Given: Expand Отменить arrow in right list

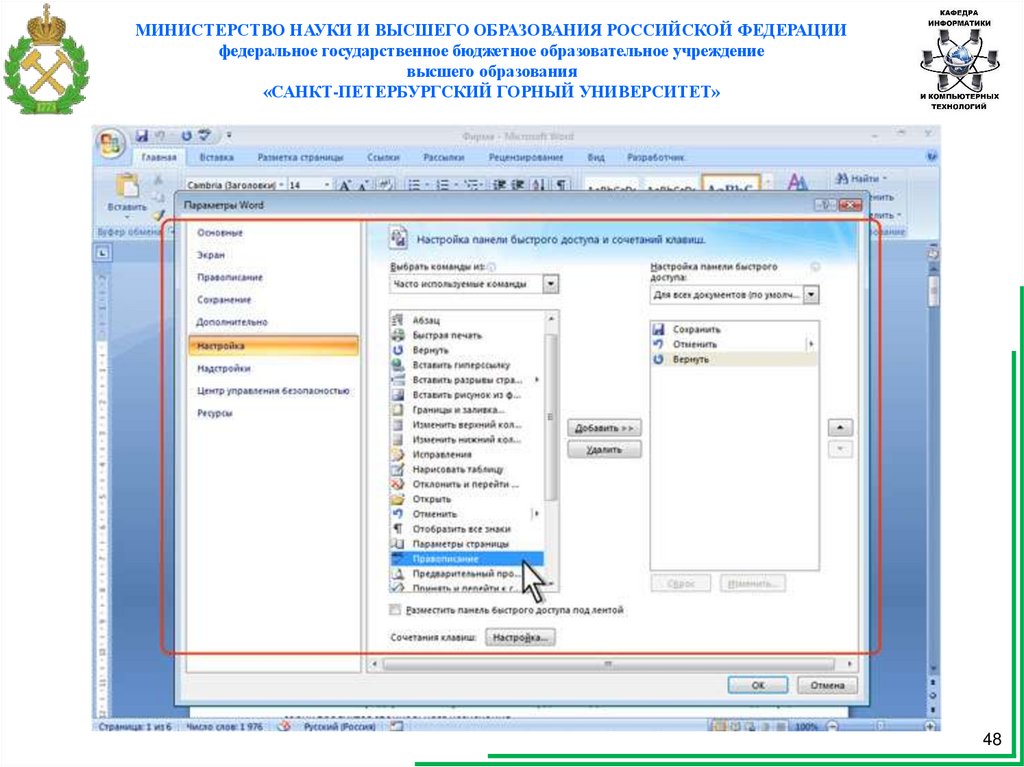Looking at the screenshot, I should (x=811, y=344).
